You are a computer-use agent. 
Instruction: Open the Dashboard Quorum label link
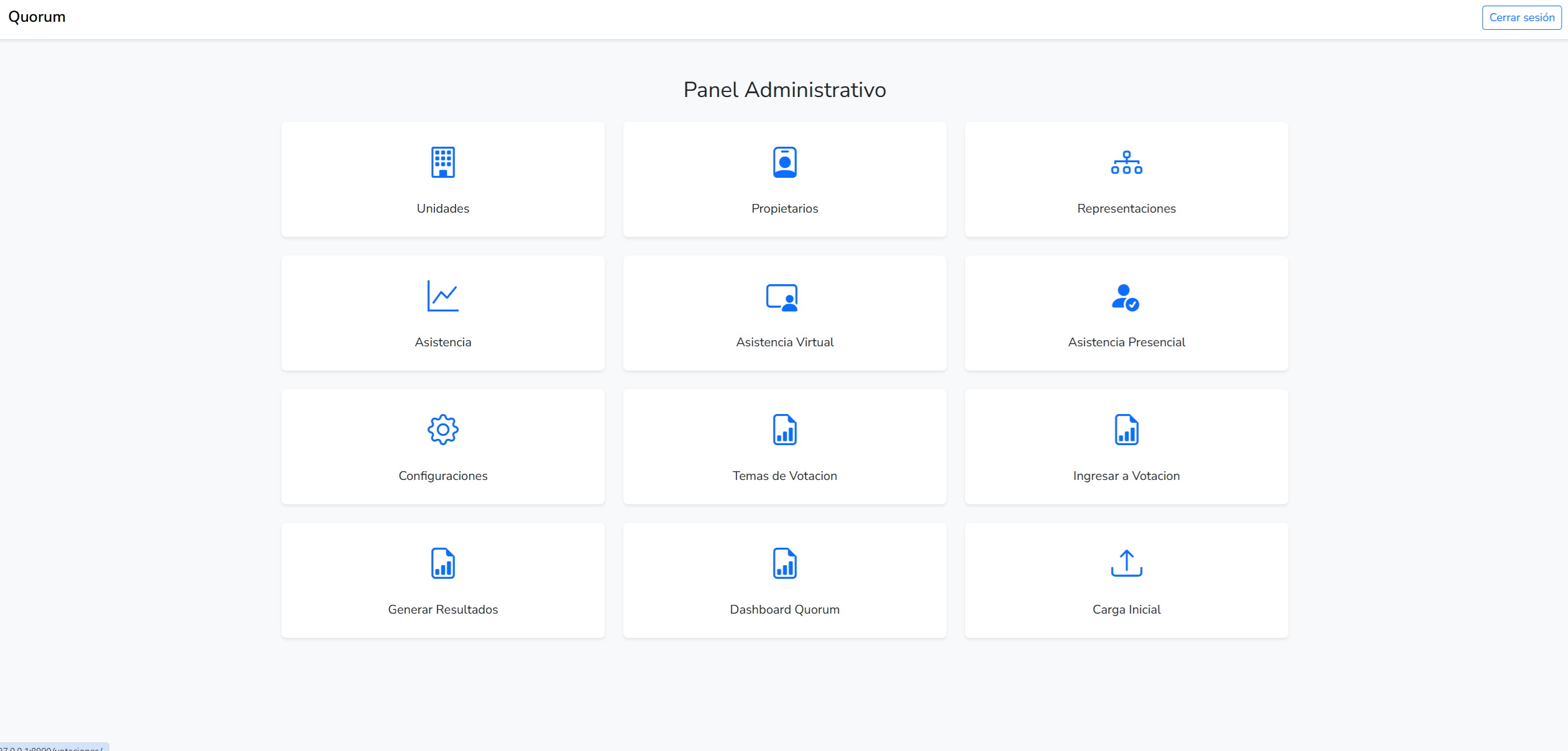784,609
